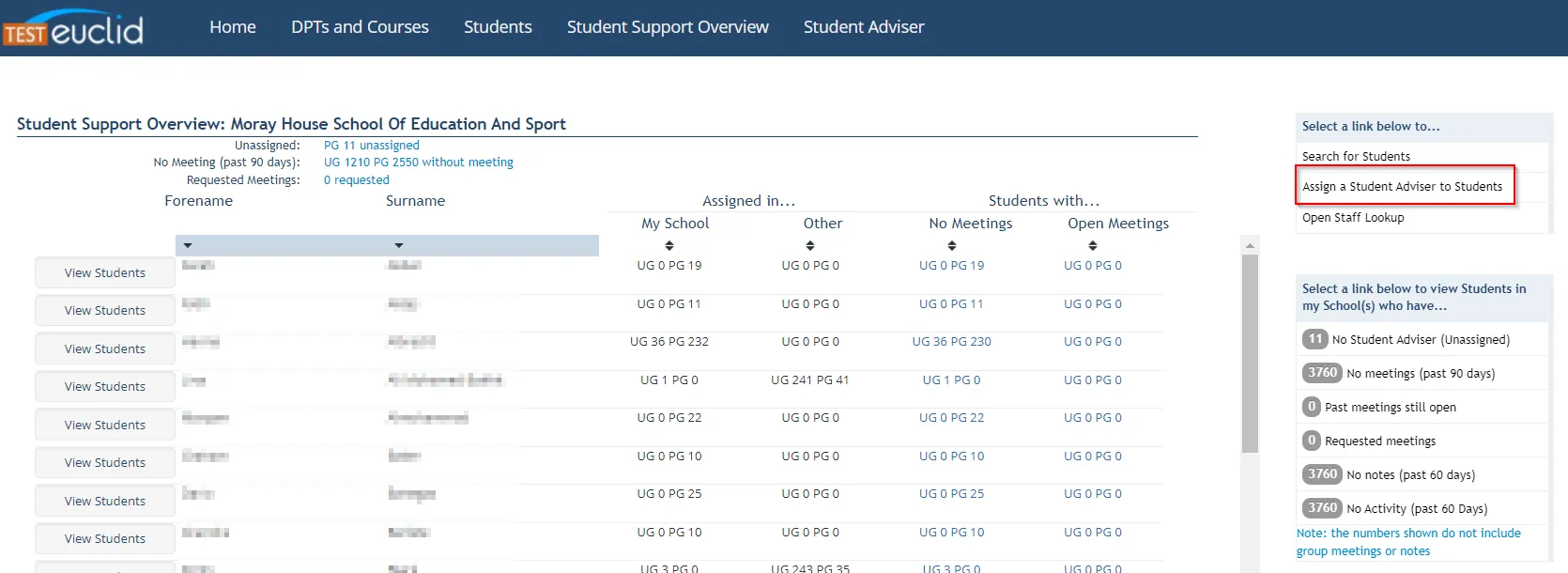1568x573 pixels.
Task: Open Open Meetings link in UG 36 PG 232 row
Action: click(x=1093, y=342)
